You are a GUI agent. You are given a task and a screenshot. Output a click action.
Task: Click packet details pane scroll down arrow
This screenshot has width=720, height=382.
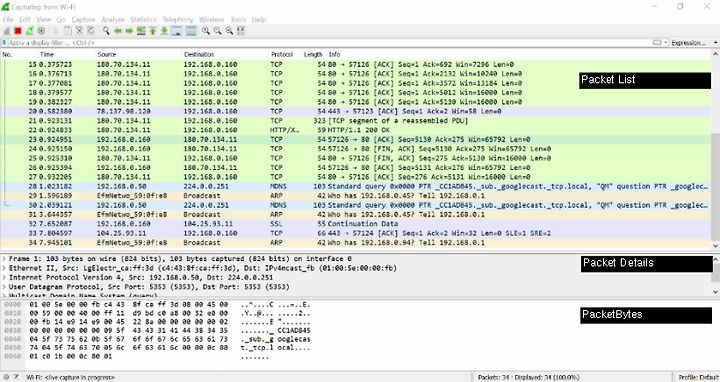pos(715,292)
